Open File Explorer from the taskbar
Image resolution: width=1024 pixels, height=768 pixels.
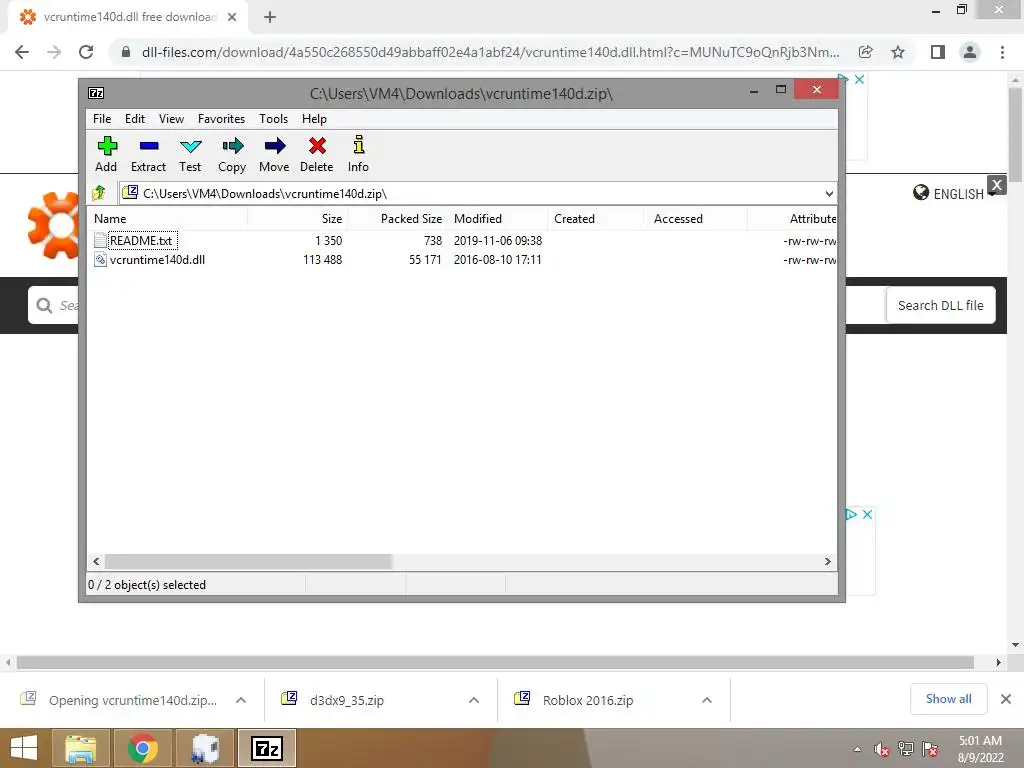80,748
